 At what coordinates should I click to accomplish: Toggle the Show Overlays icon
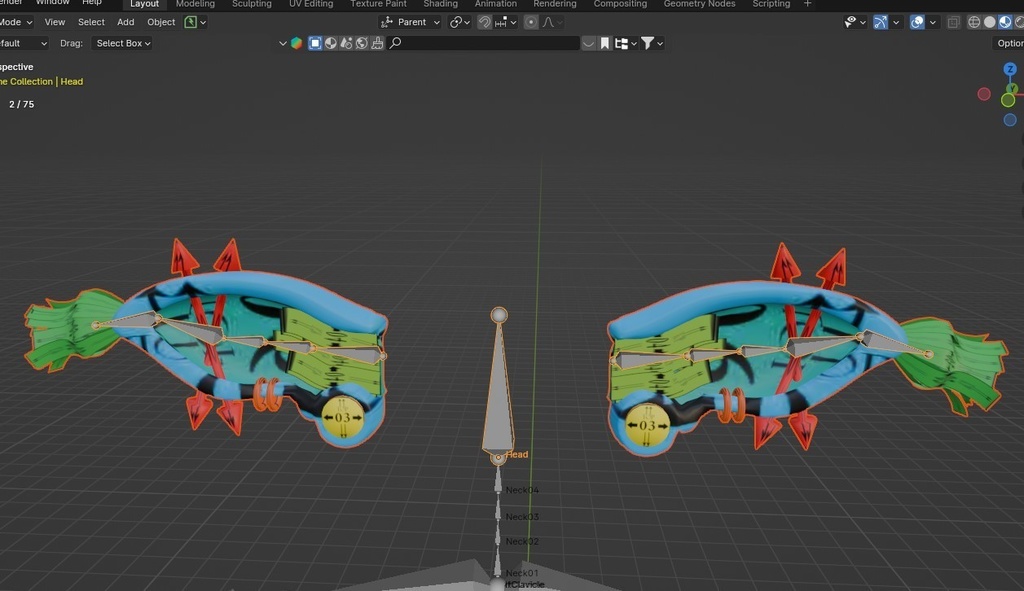point(917,21)
